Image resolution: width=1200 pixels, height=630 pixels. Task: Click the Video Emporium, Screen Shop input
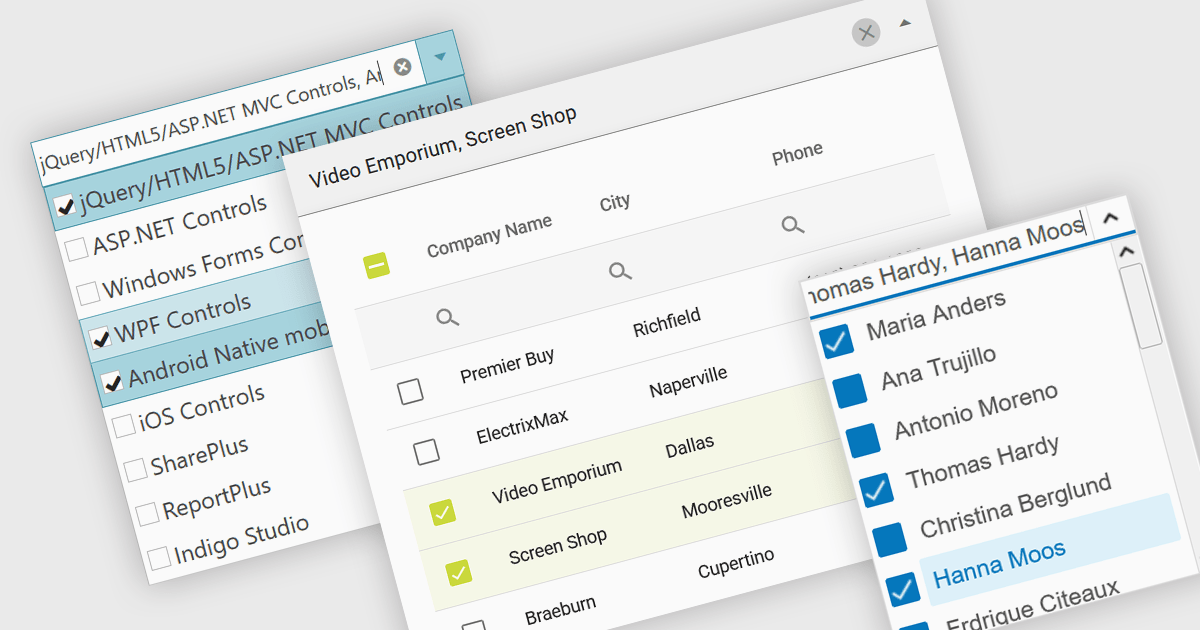click(443, 148)
